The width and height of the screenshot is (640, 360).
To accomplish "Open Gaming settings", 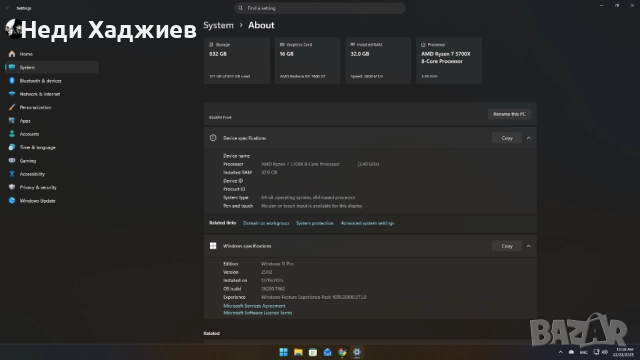I will coord(52,161).
